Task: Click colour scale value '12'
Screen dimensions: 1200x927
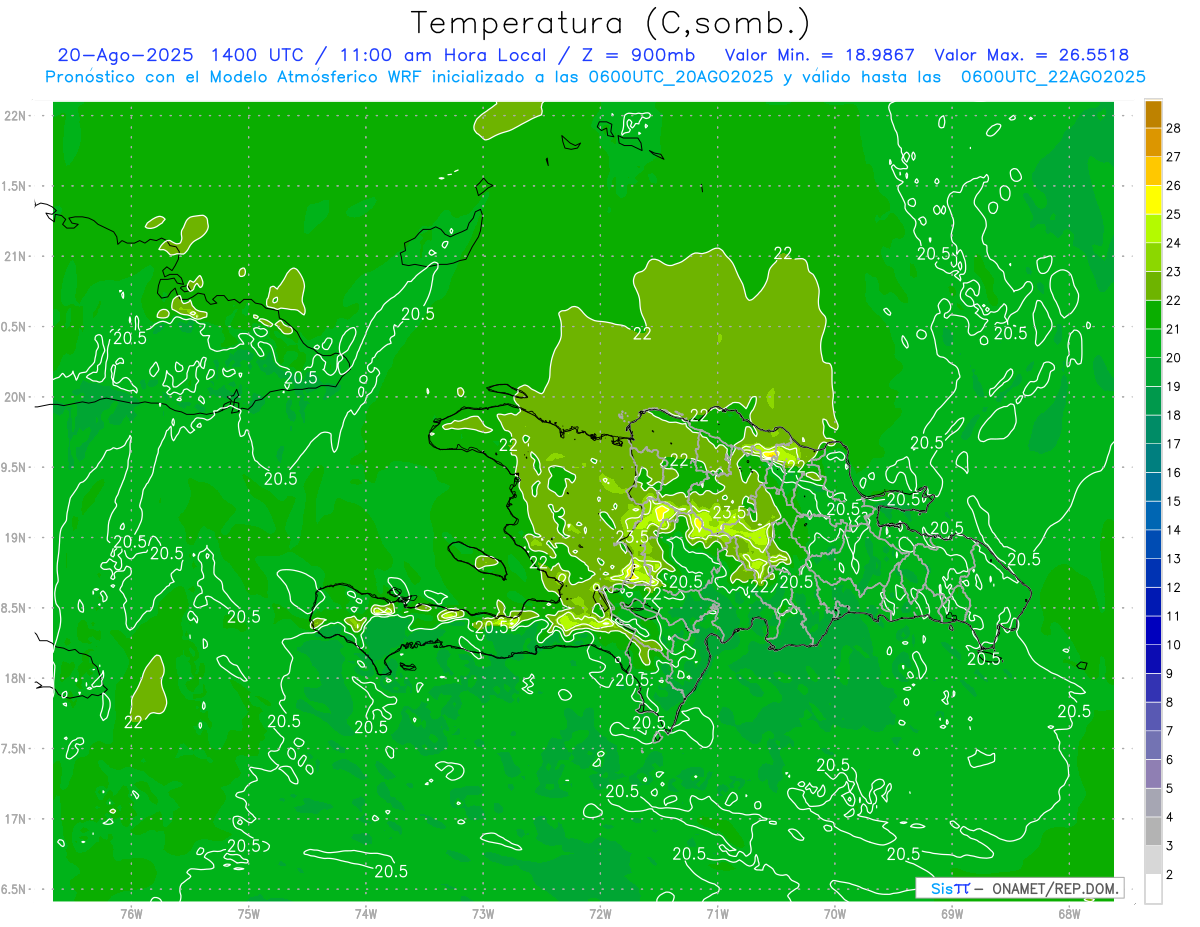Action: click(x=1173, y=587)
